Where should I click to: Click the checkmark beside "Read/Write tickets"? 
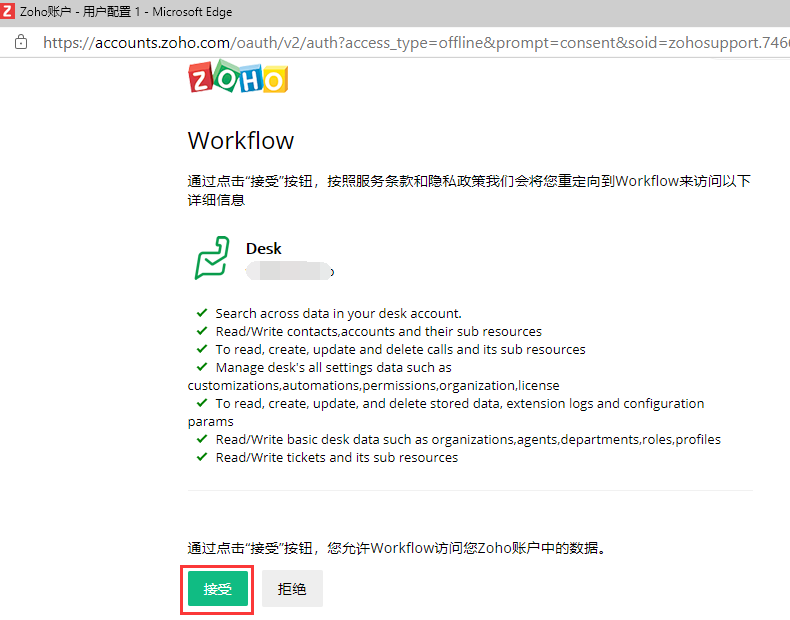[202, 457]
